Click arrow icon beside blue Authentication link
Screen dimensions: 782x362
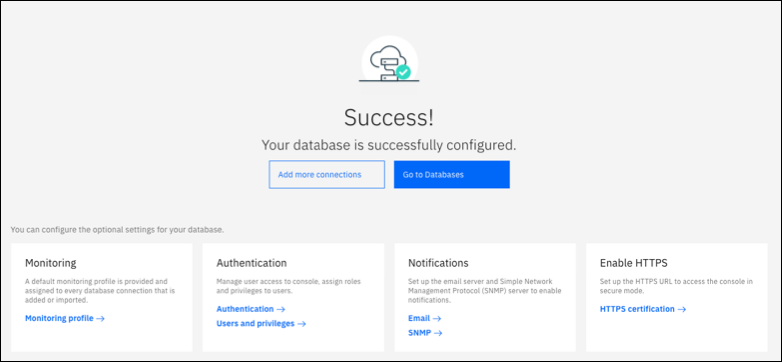pyautogui.click(x=280, y=309)
